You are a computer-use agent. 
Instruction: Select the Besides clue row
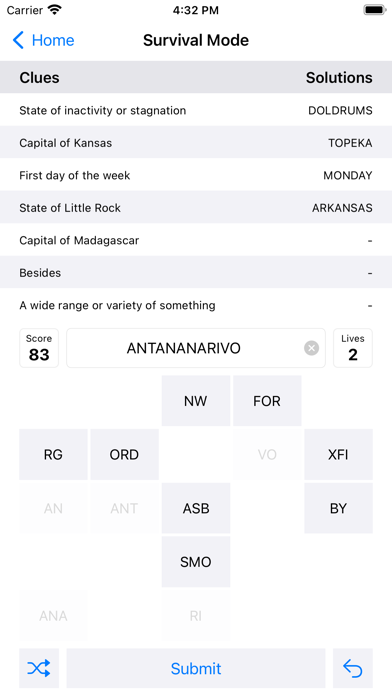[x=196, y=273]
